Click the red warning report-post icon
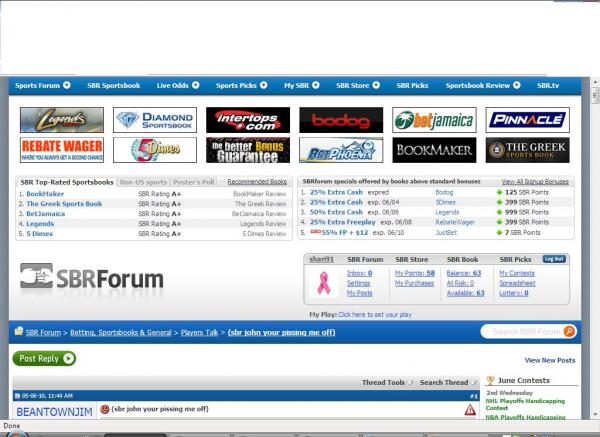The height and width of the screenshot is (437, 600). coord(469,410)
